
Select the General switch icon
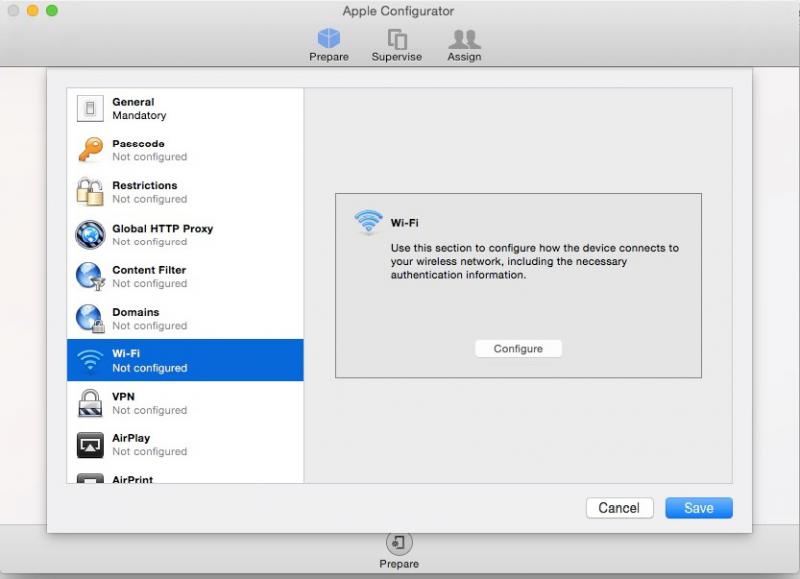tap(90, 108)
